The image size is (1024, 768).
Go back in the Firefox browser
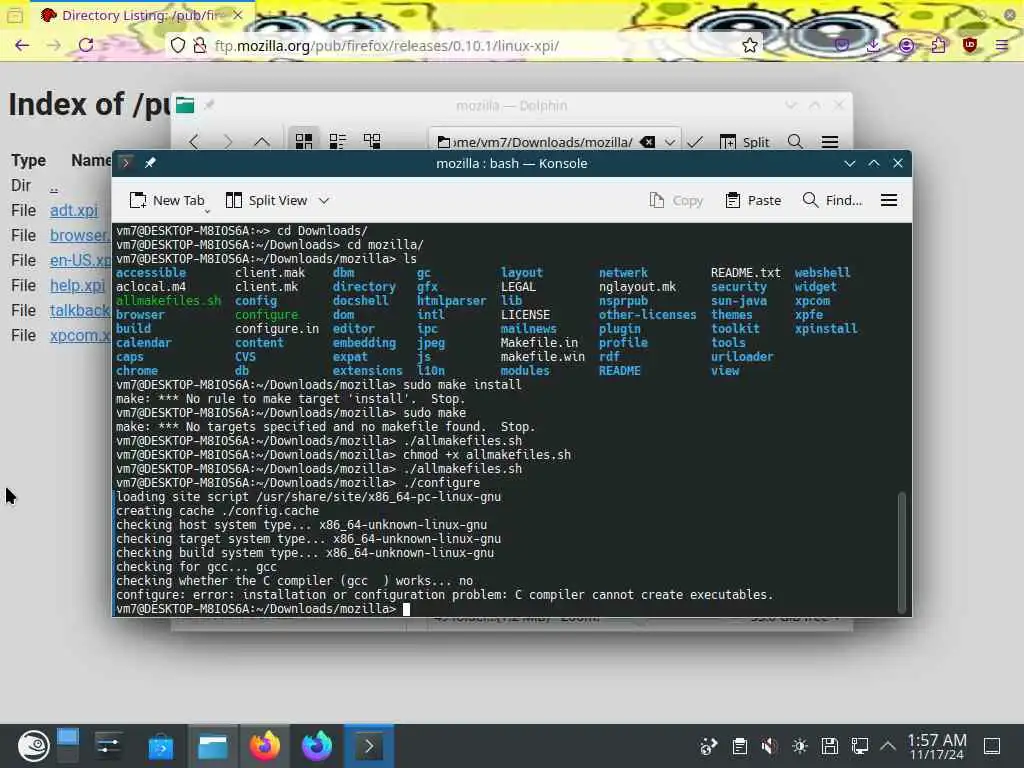22,45
